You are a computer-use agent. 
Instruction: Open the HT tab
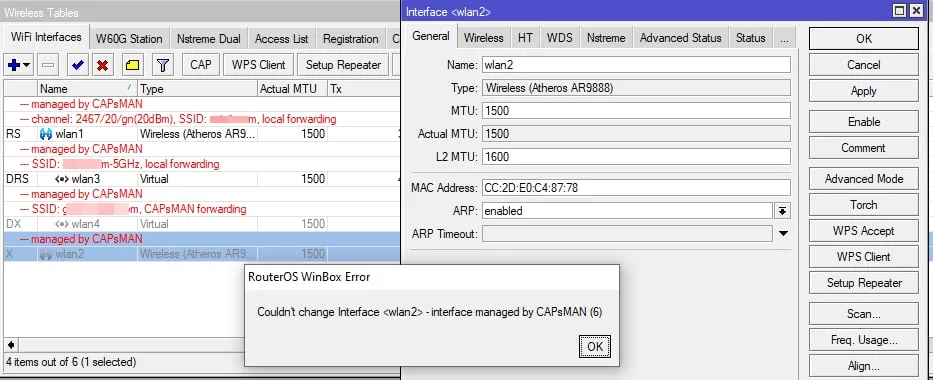pos(525,38)
